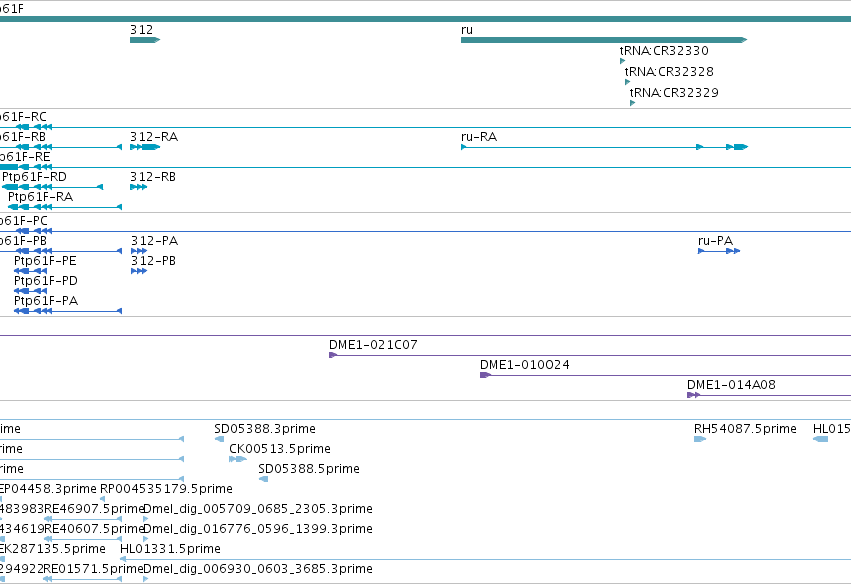Click the SD05388.3prime EST label
This screenshot has height=584, width=851.
265,429
